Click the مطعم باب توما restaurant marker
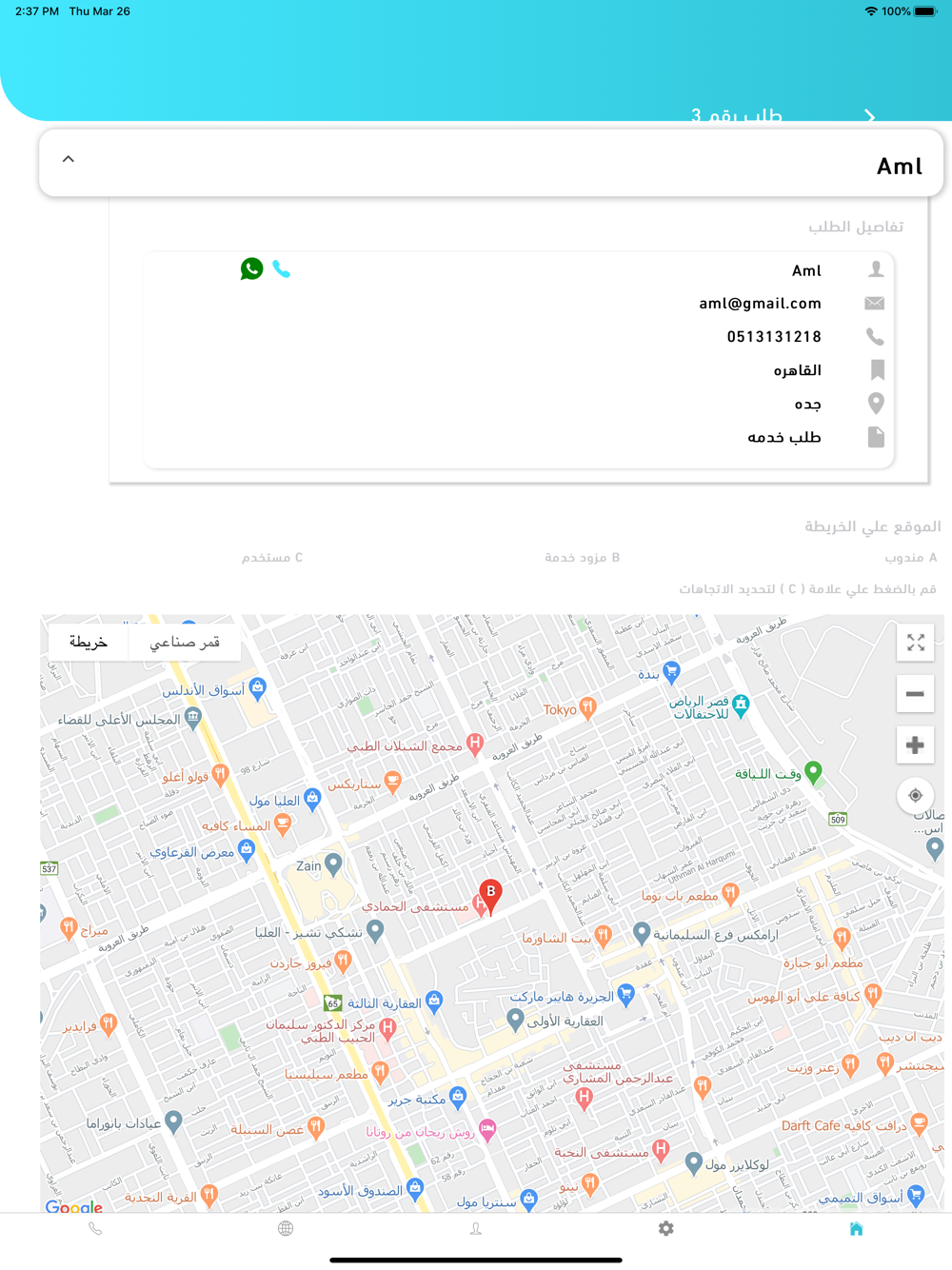 click(x=730, y=894)
